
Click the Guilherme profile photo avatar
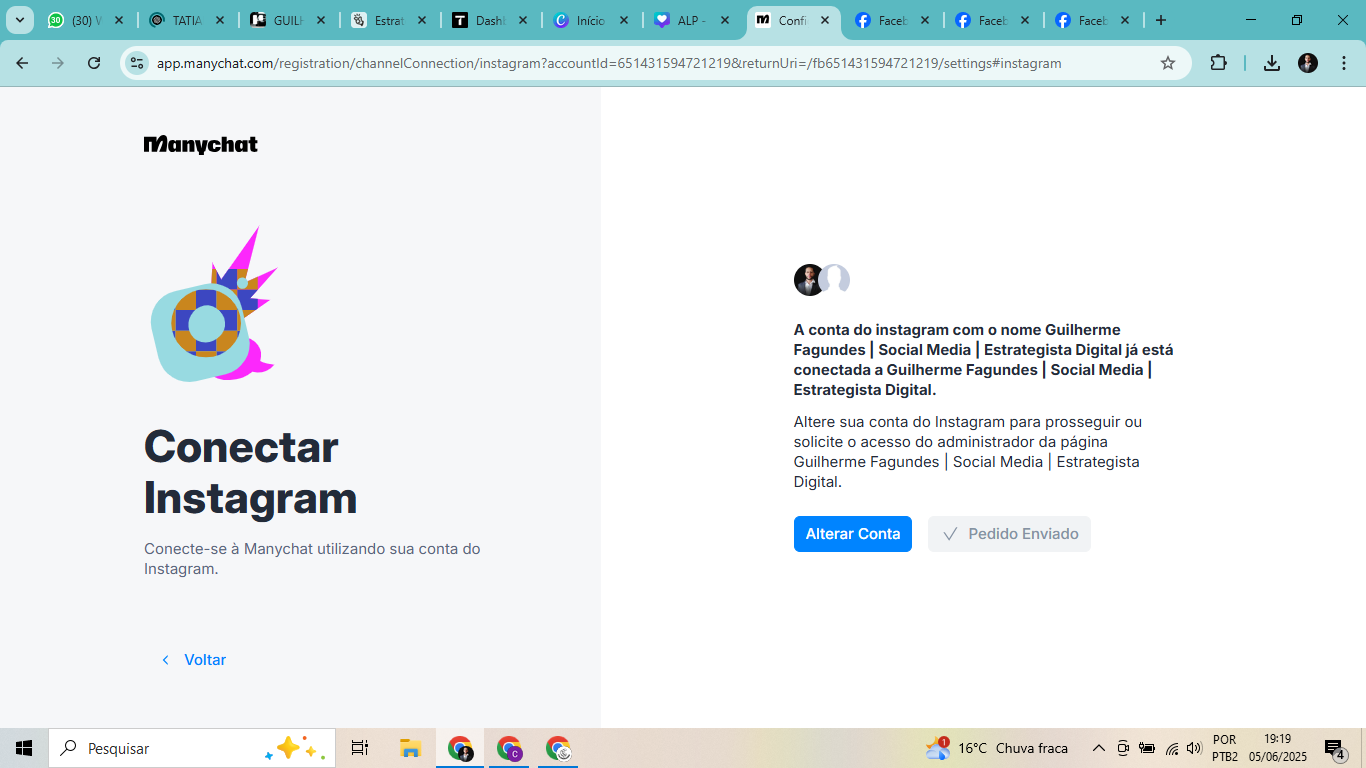[809, 280]
